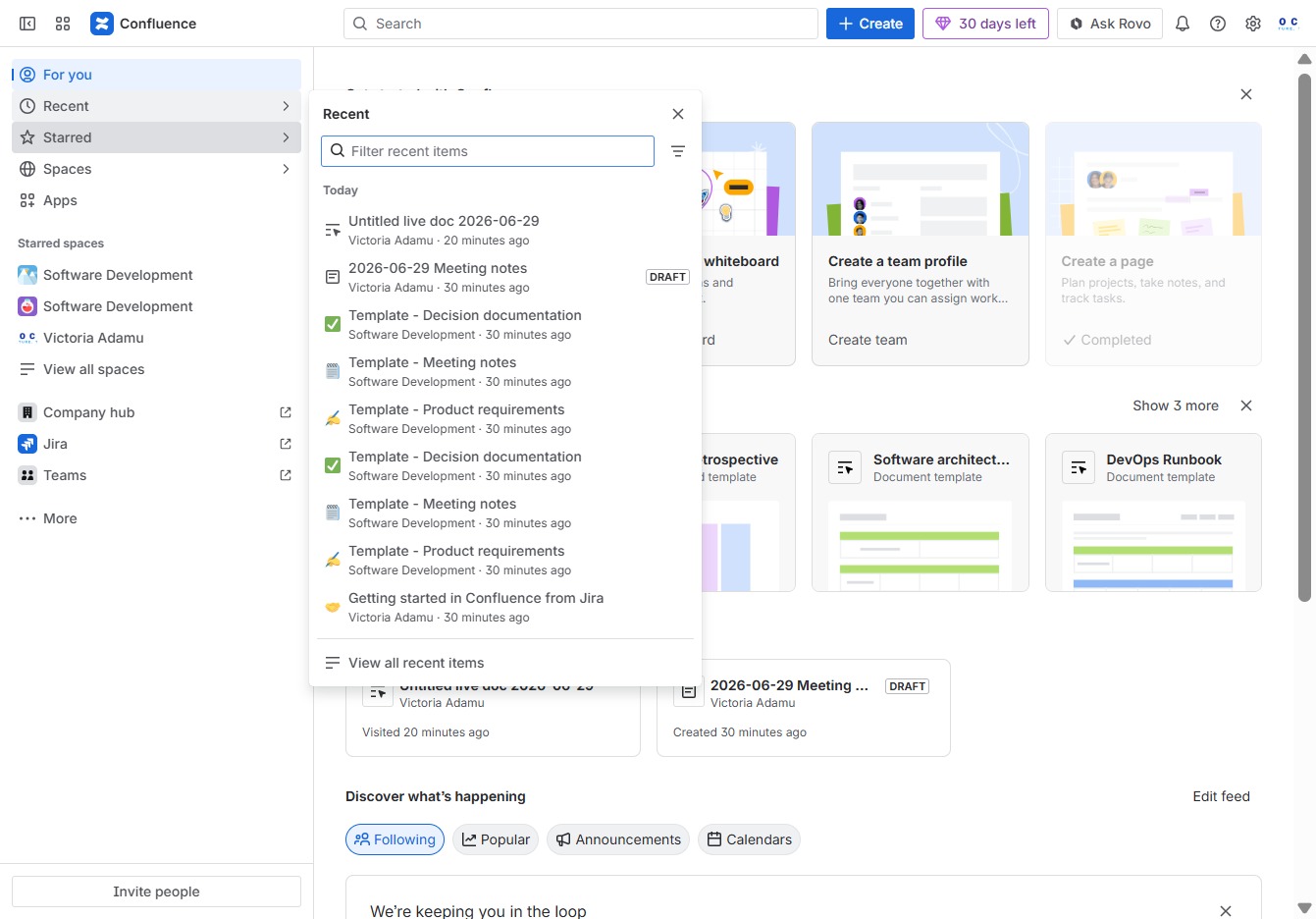Click the 30 days left trial button
Screen dimensions: 1316x919
[x=985, y=24]
